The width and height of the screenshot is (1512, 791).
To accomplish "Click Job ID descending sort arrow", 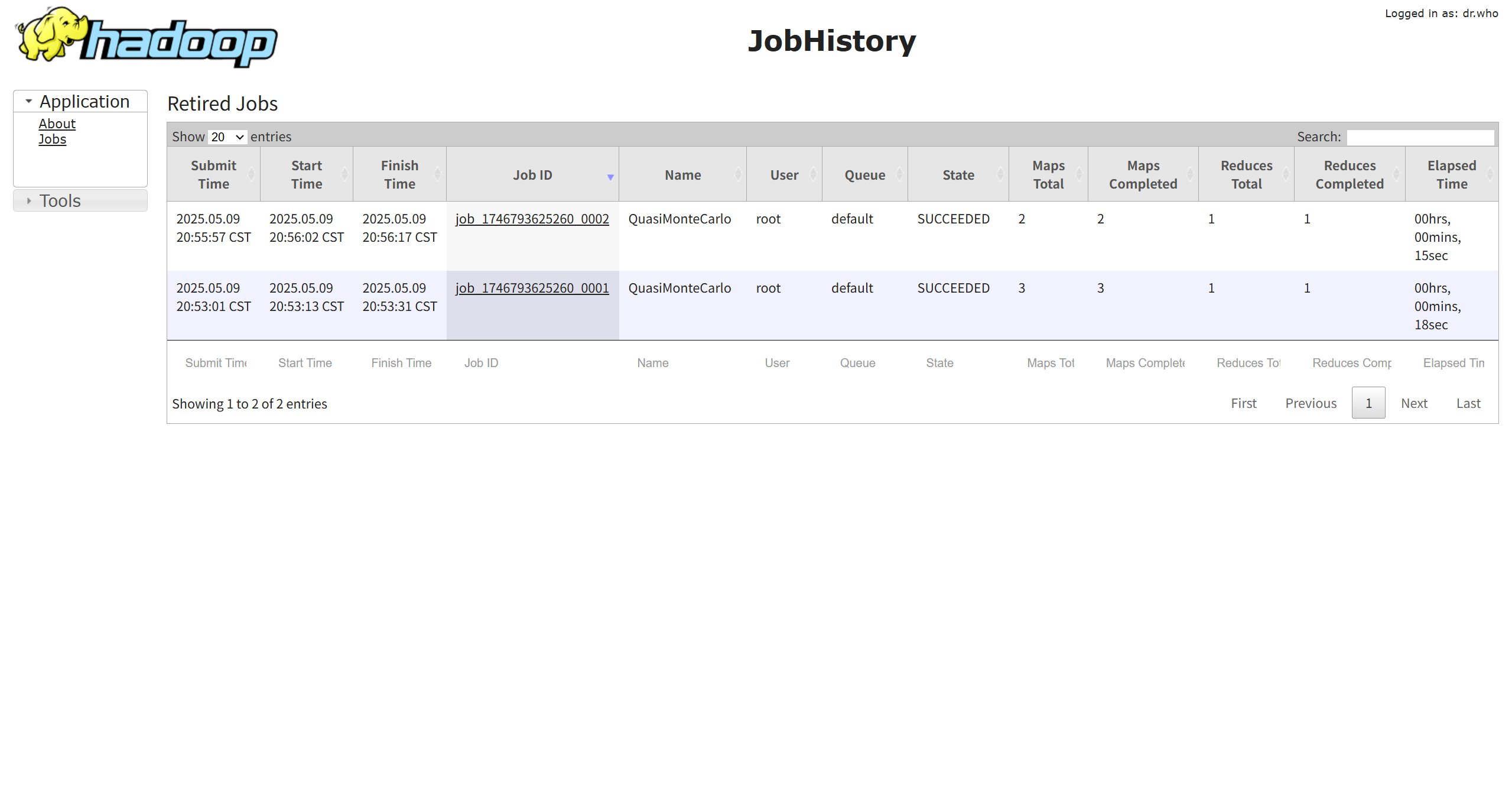I will (x=610, y=177).
